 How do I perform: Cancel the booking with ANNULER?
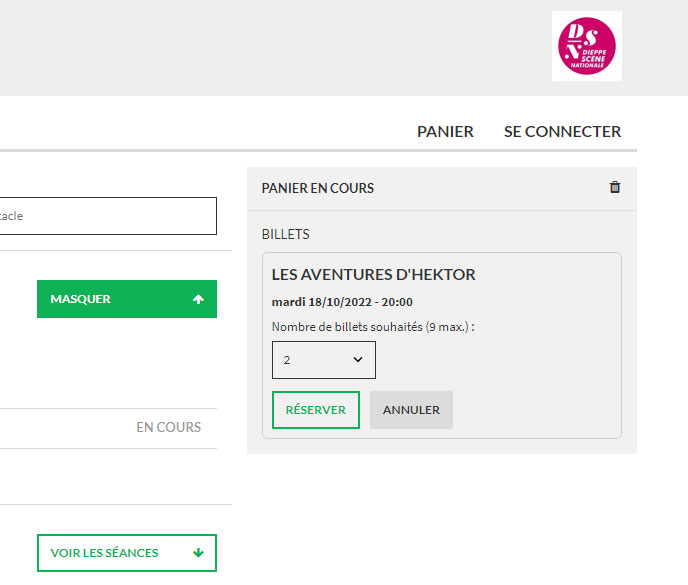click(411, 410)
